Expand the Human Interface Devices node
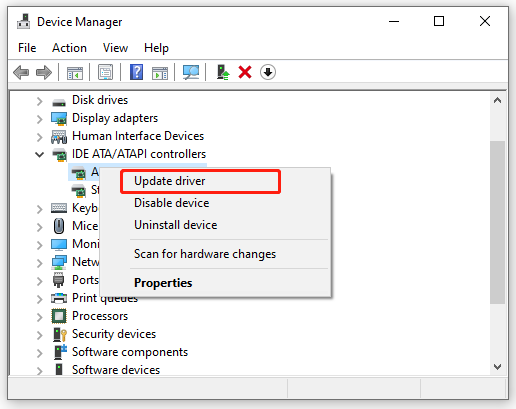The height and width of the screenshot is (409, 516). click(x=39, y=137)
